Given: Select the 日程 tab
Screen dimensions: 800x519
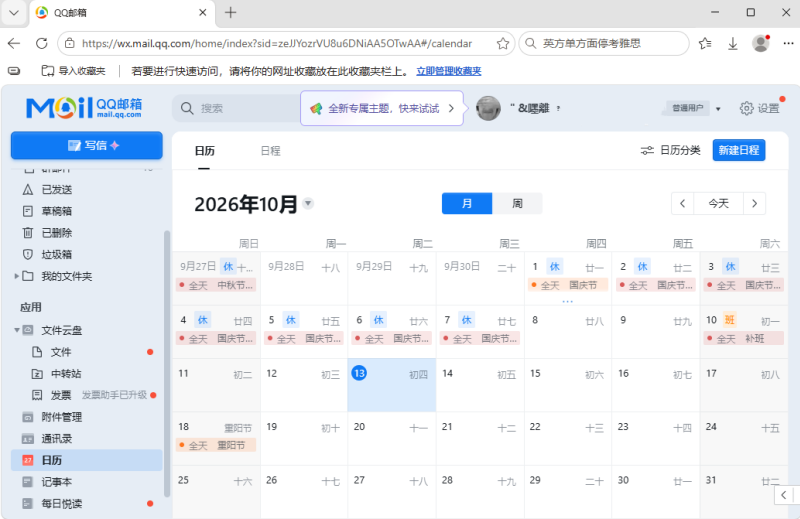Looking at the screenshot, I should [x=270, y=151].
